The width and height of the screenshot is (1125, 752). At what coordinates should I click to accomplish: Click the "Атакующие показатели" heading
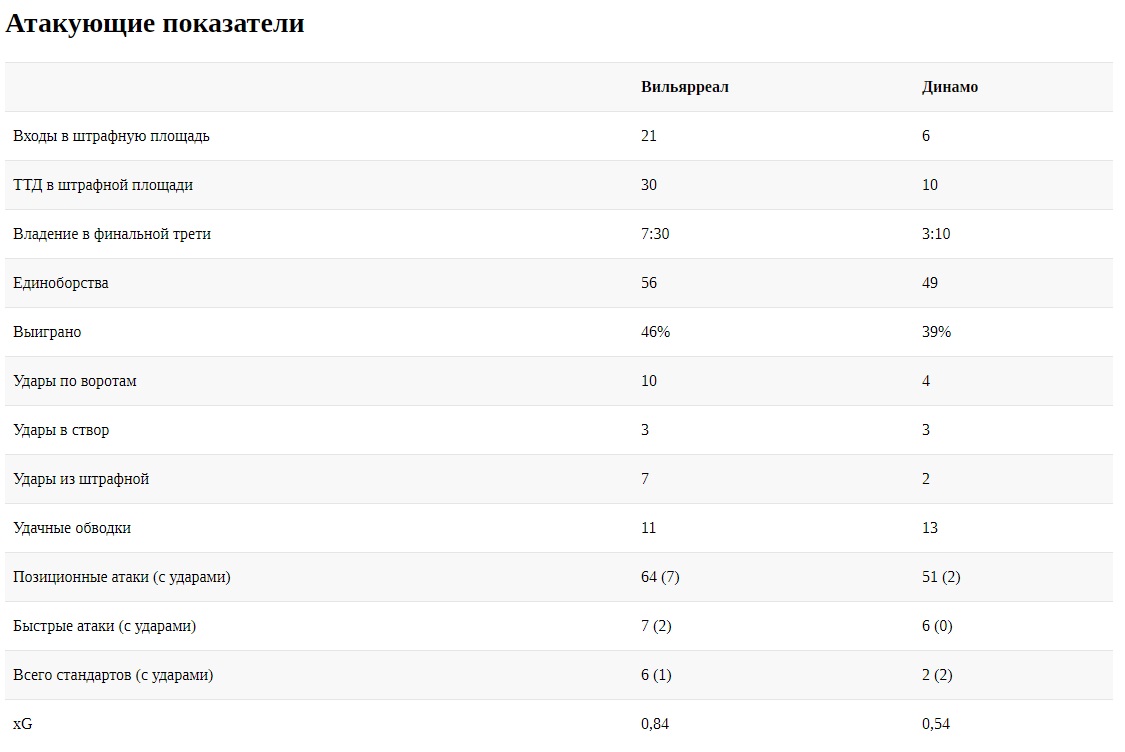coord(155,24)
